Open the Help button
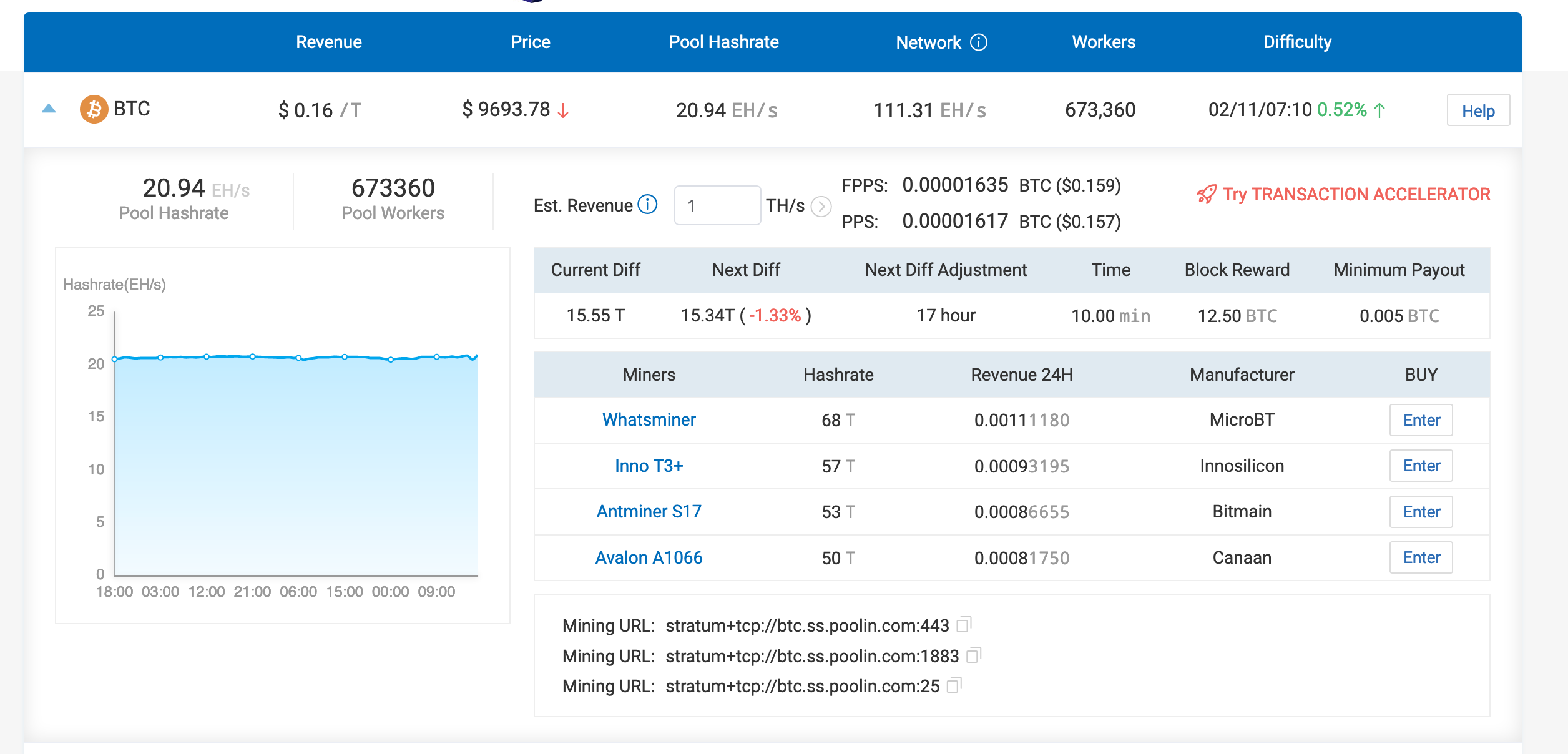Screen dimensions: 1568x754 coord(1478,110)
